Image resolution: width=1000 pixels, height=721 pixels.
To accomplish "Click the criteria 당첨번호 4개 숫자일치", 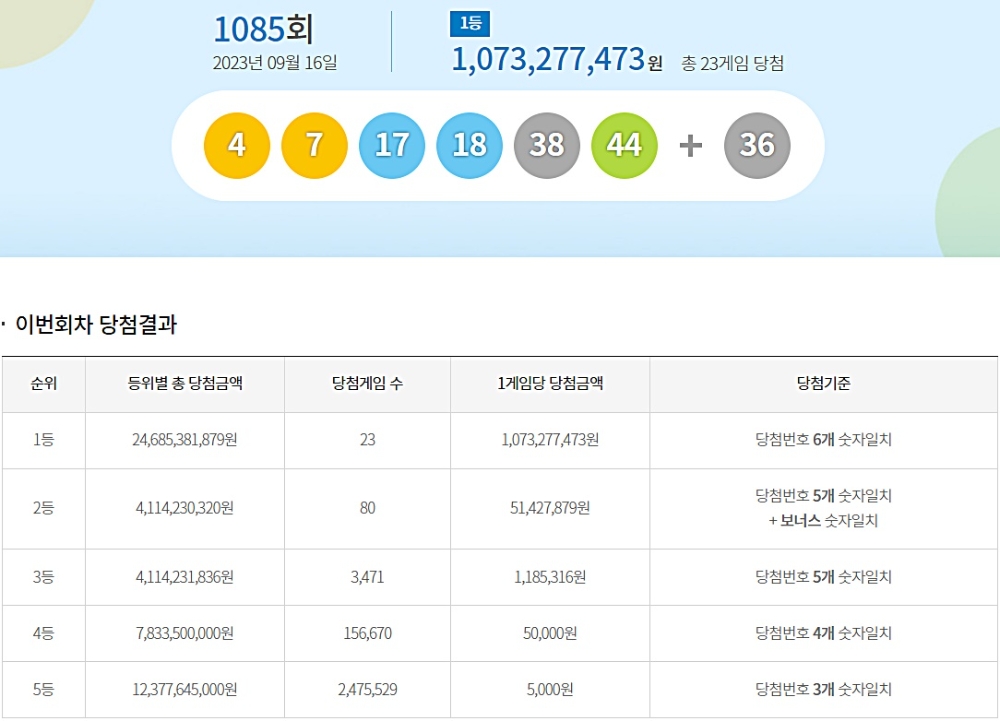I will (x=823, y=634).
